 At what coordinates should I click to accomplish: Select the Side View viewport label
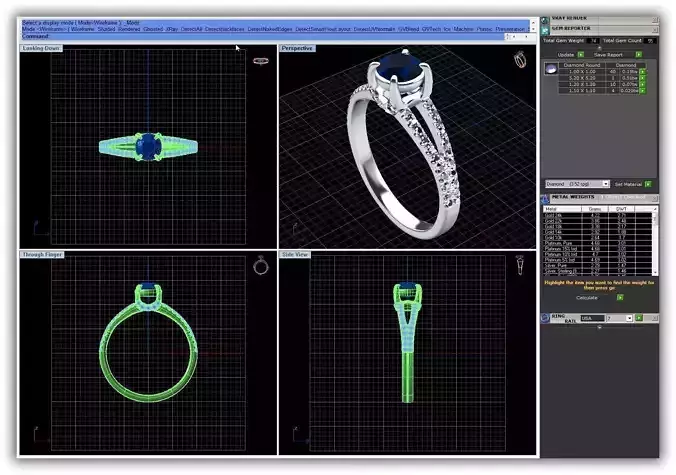295,255
